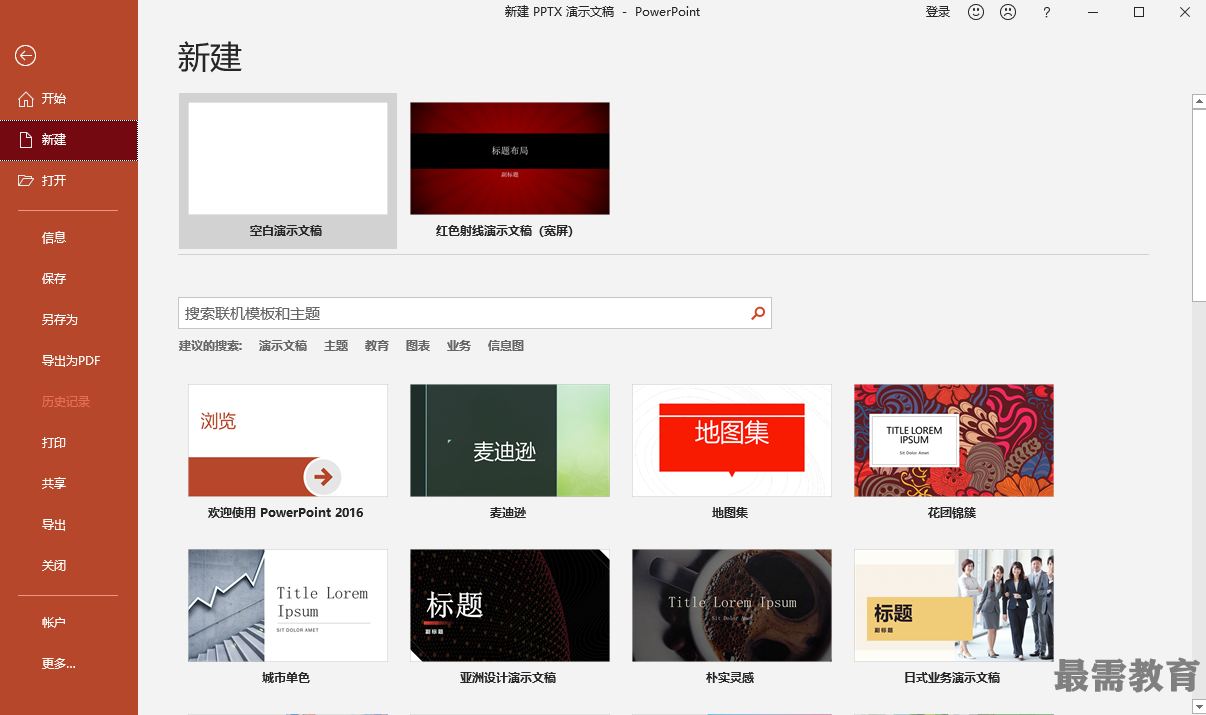The height and width of the screenshot is (715, 1206).
Task: Search suggested term 教育
Action: [377, 346]
